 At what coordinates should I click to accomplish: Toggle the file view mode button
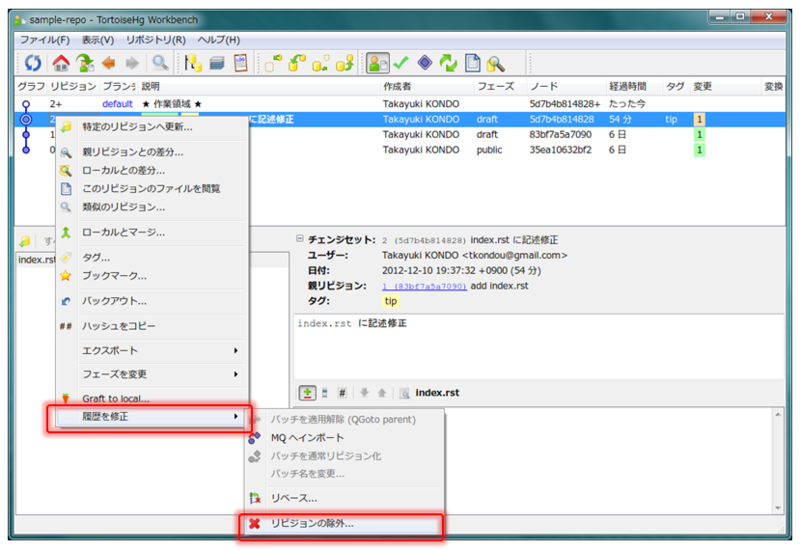325,393
